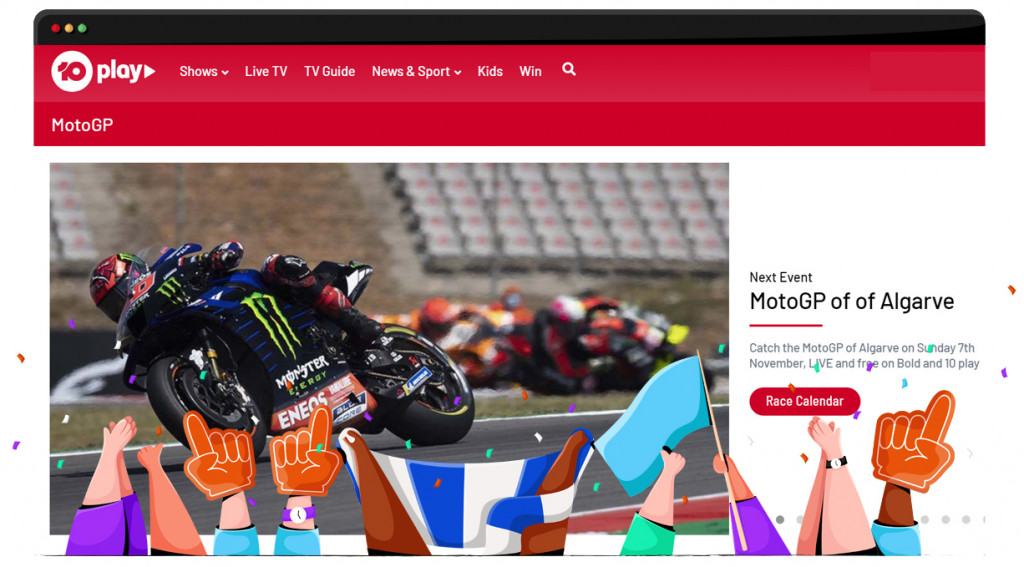1024x567 pixels.
Task: Select the Win menu item
Action: point(530,71)
